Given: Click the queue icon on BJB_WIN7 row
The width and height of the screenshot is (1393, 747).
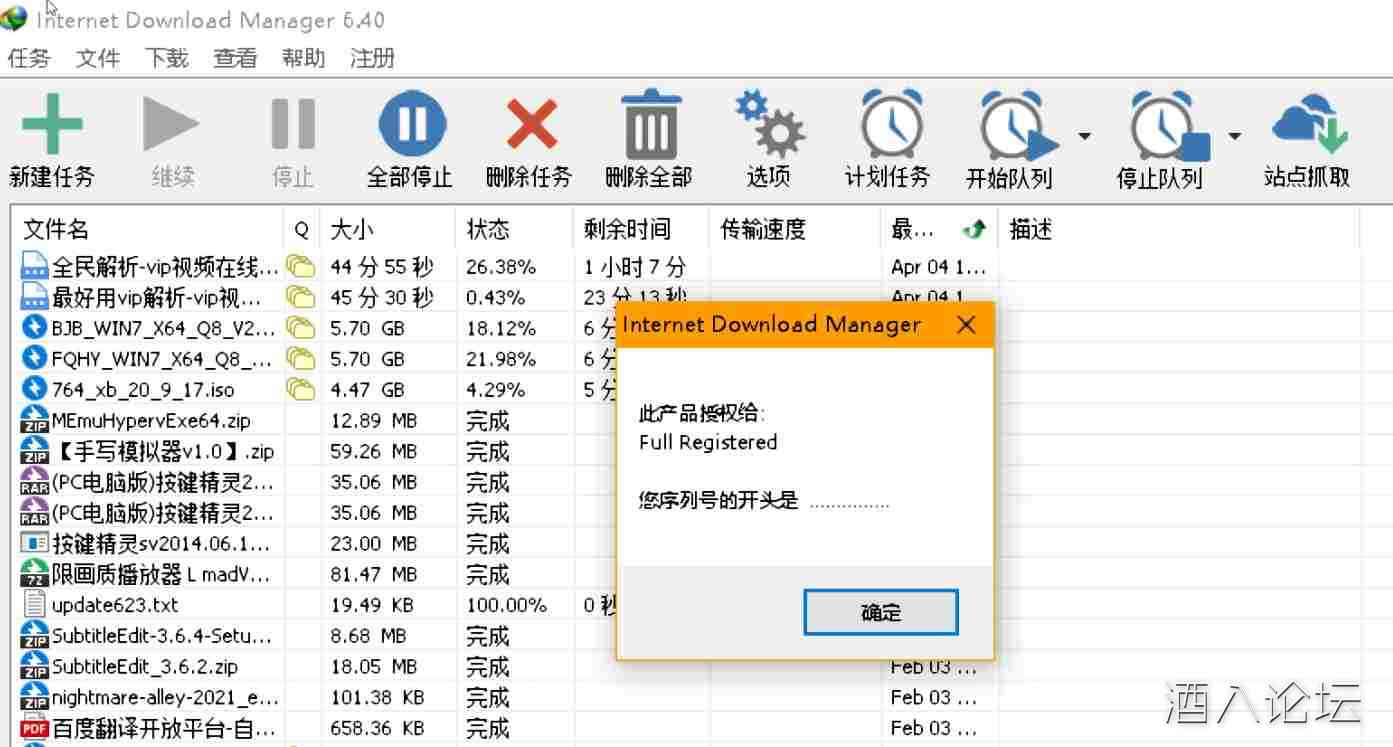Looking at the screenshot, I should click(x=300, y=327).
